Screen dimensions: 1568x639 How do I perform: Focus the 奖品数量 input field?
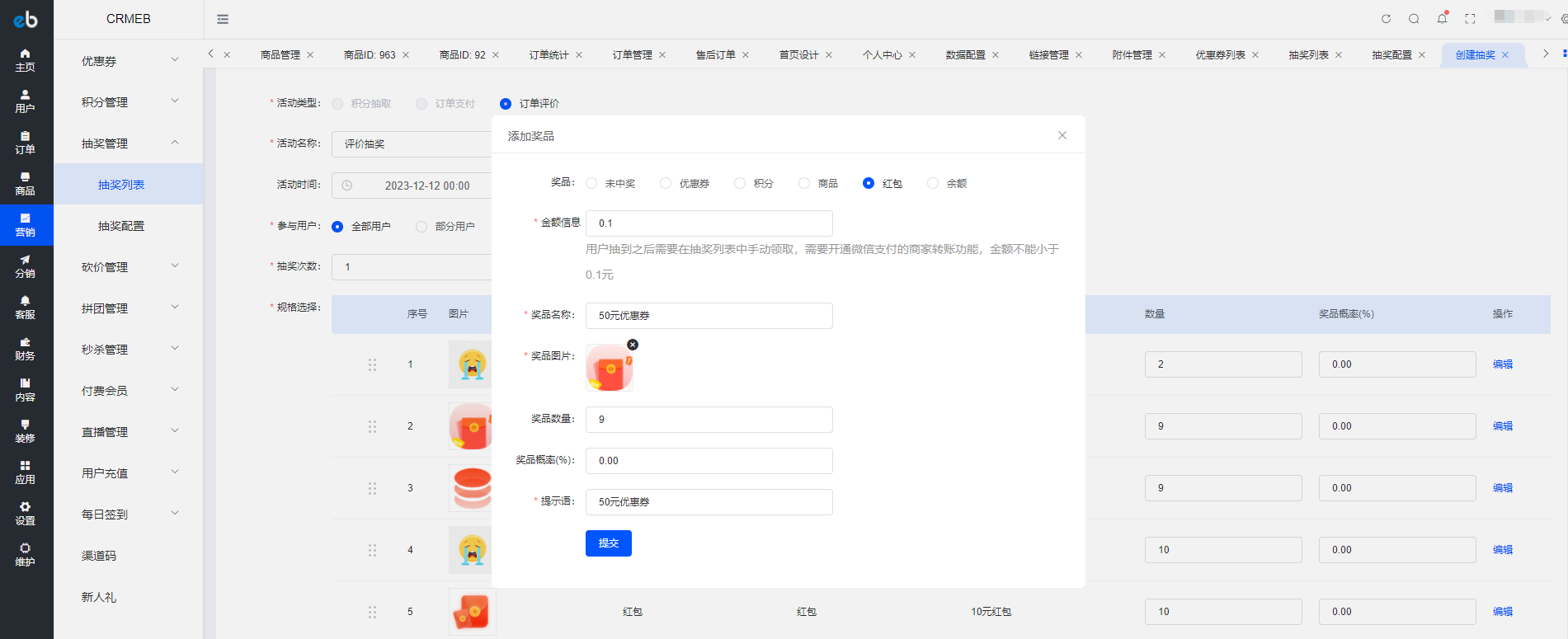pos(709,420)
